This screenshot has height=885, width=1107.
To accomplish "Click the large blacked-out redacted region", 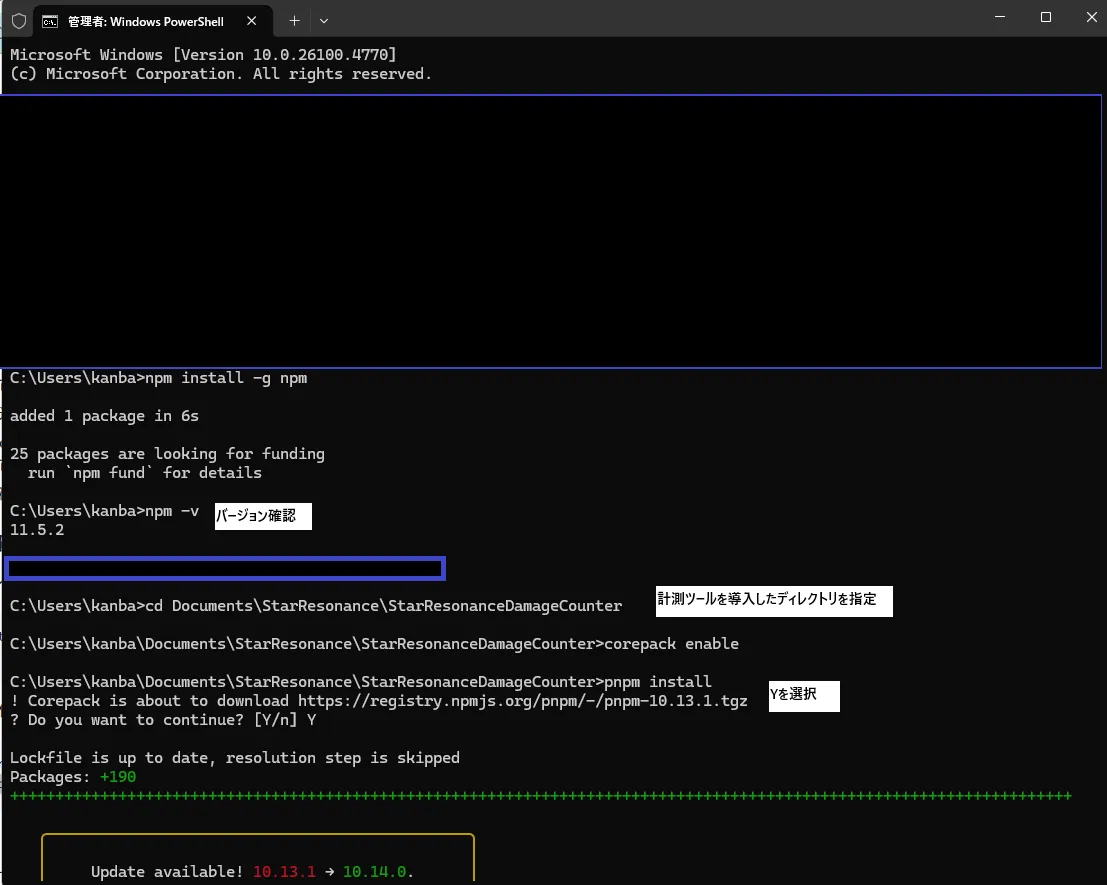I will [553, 232].
